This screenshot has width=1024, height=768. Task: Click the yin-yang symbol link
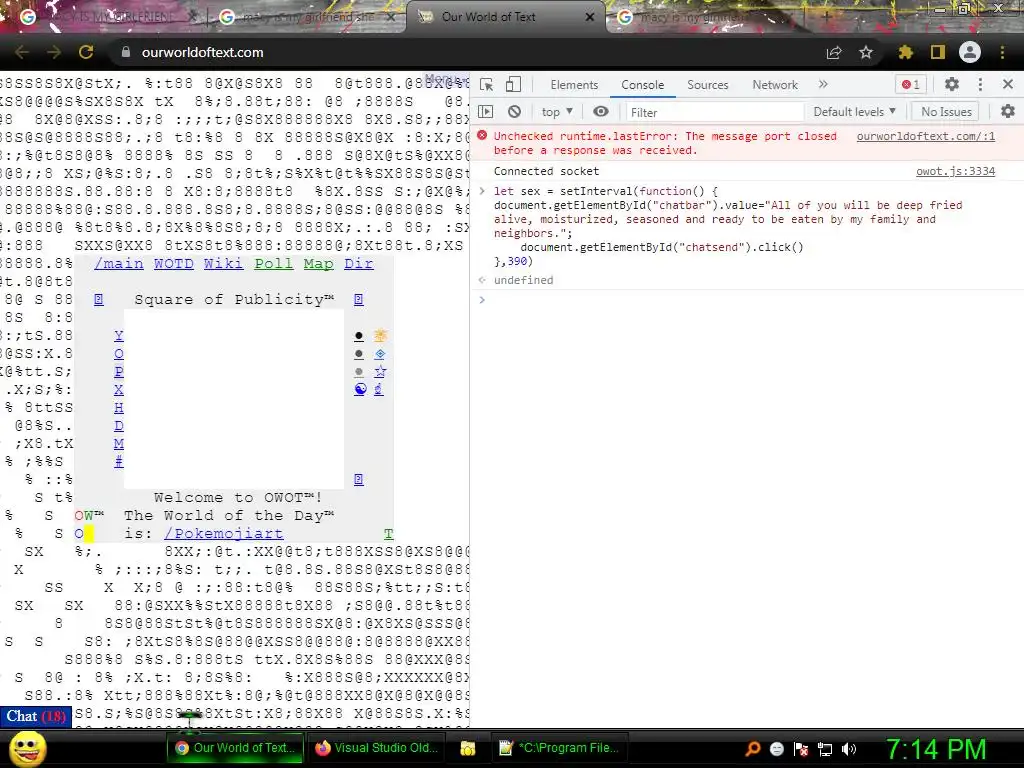click(x=360, y=389)
